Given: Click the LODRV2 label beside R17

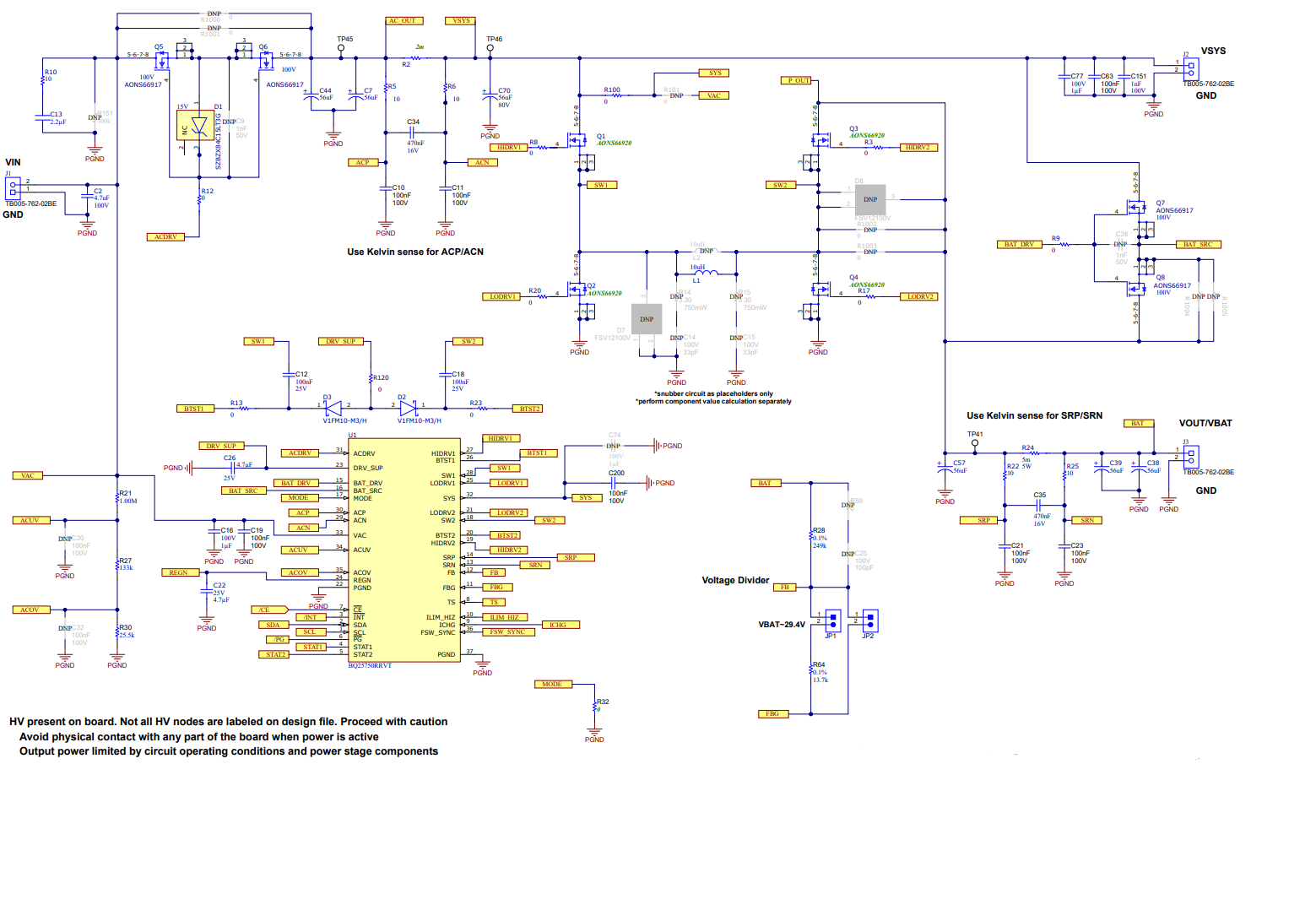Looking at the screenshot, I should 918,297.
